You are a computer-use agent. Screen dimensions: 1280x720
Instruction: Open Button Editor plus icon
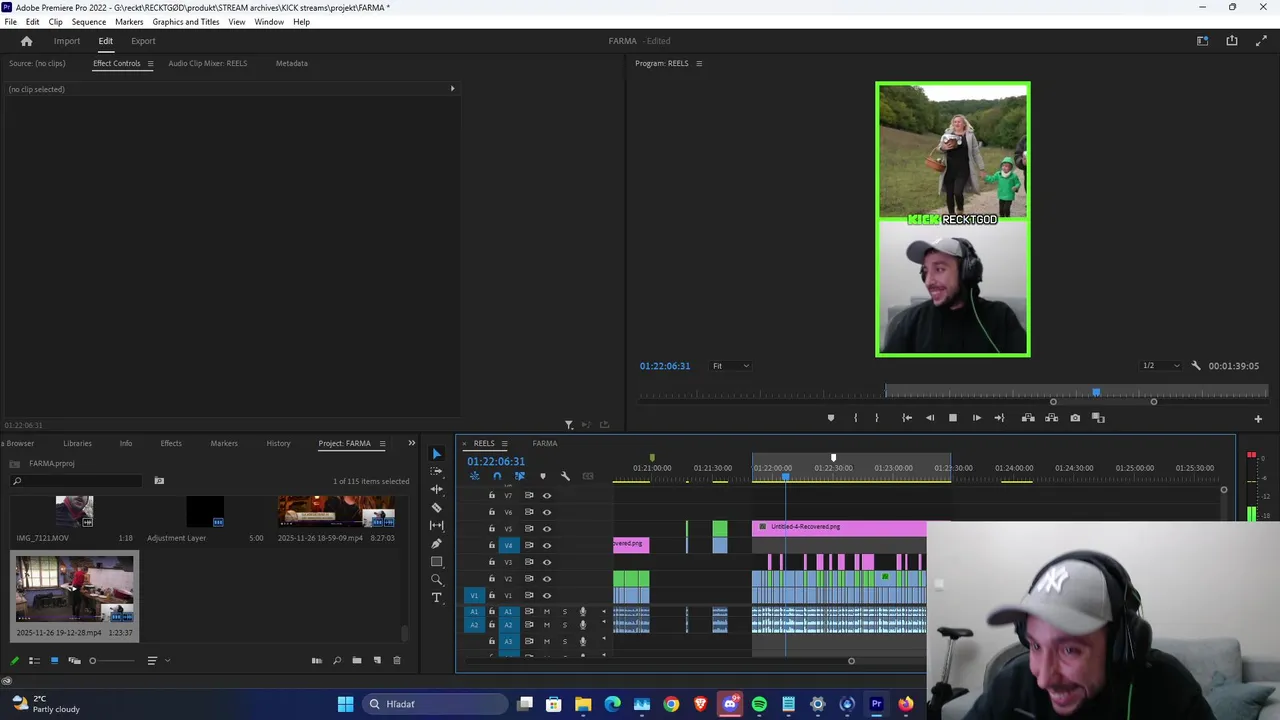click(x=1258, y=418)
